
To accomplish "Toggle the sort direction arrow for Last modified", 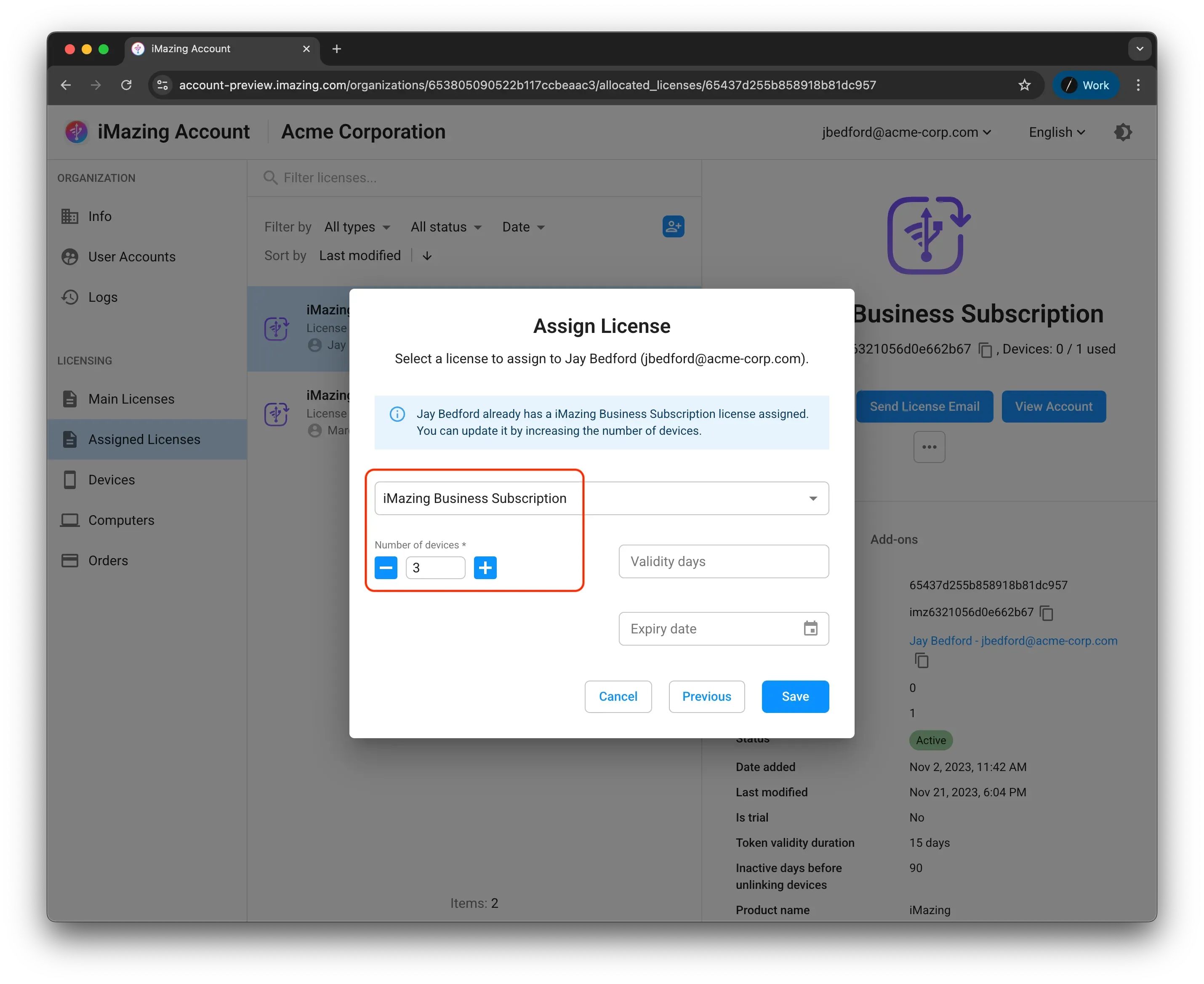I will [426, 255].
